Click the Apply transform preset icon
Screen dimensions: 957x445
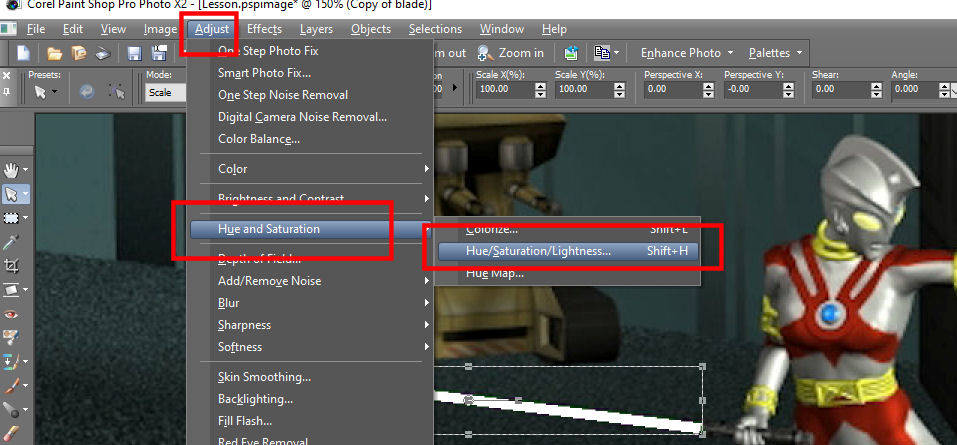(87, 92)
